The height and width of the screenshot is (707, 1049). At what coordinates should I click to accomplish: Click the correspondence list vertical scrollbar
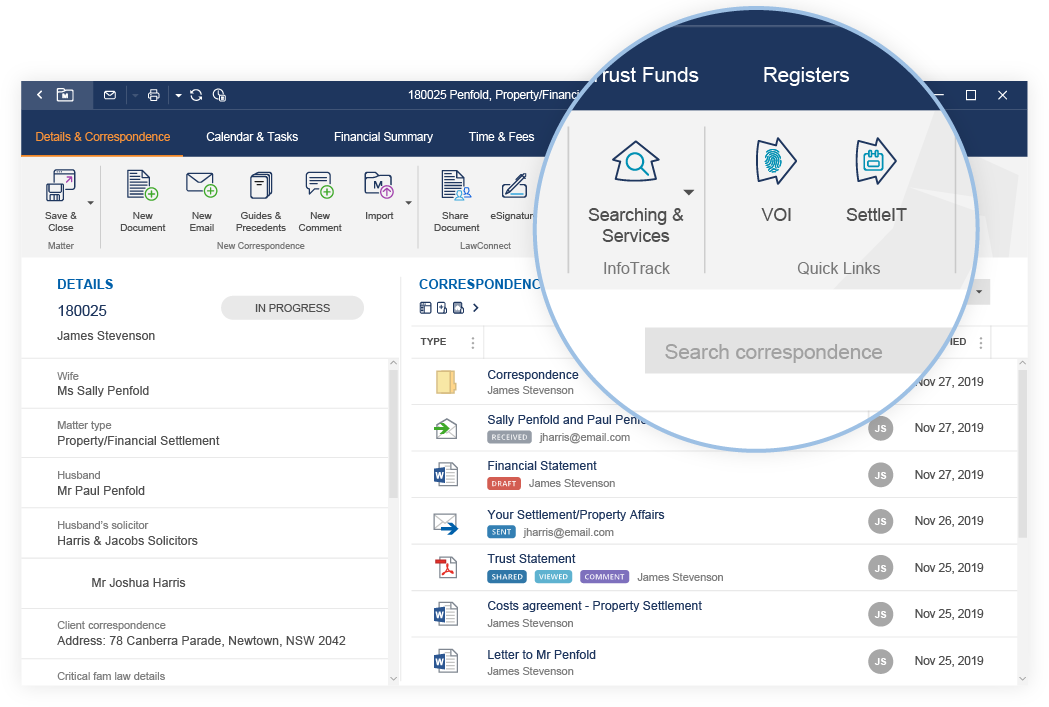[1022, 453]
